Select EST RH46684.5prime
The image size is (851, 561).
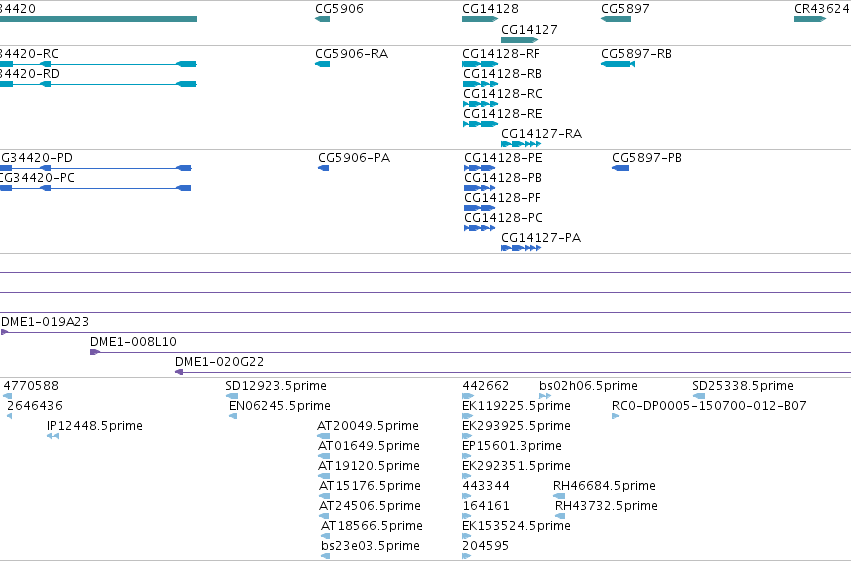[x=559, y=496]
